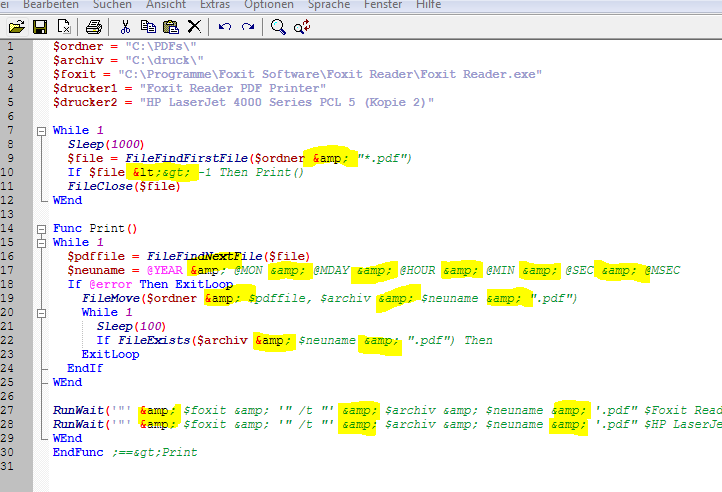Undo the last edit
722x492 pixels.
(x=225, y=26)
